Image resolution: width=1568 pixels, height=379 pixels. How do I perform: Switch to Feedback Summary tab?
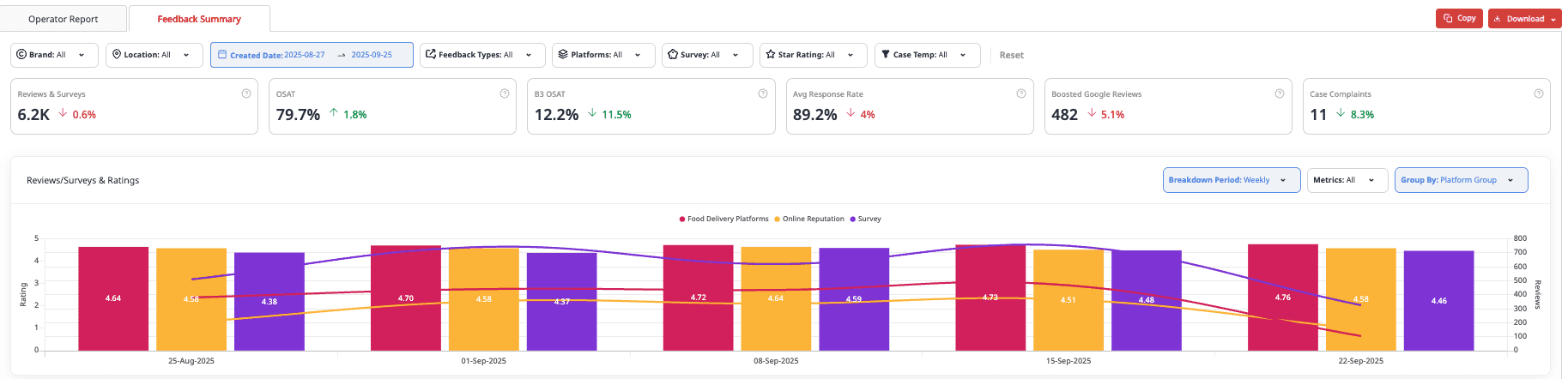point(199,19)
